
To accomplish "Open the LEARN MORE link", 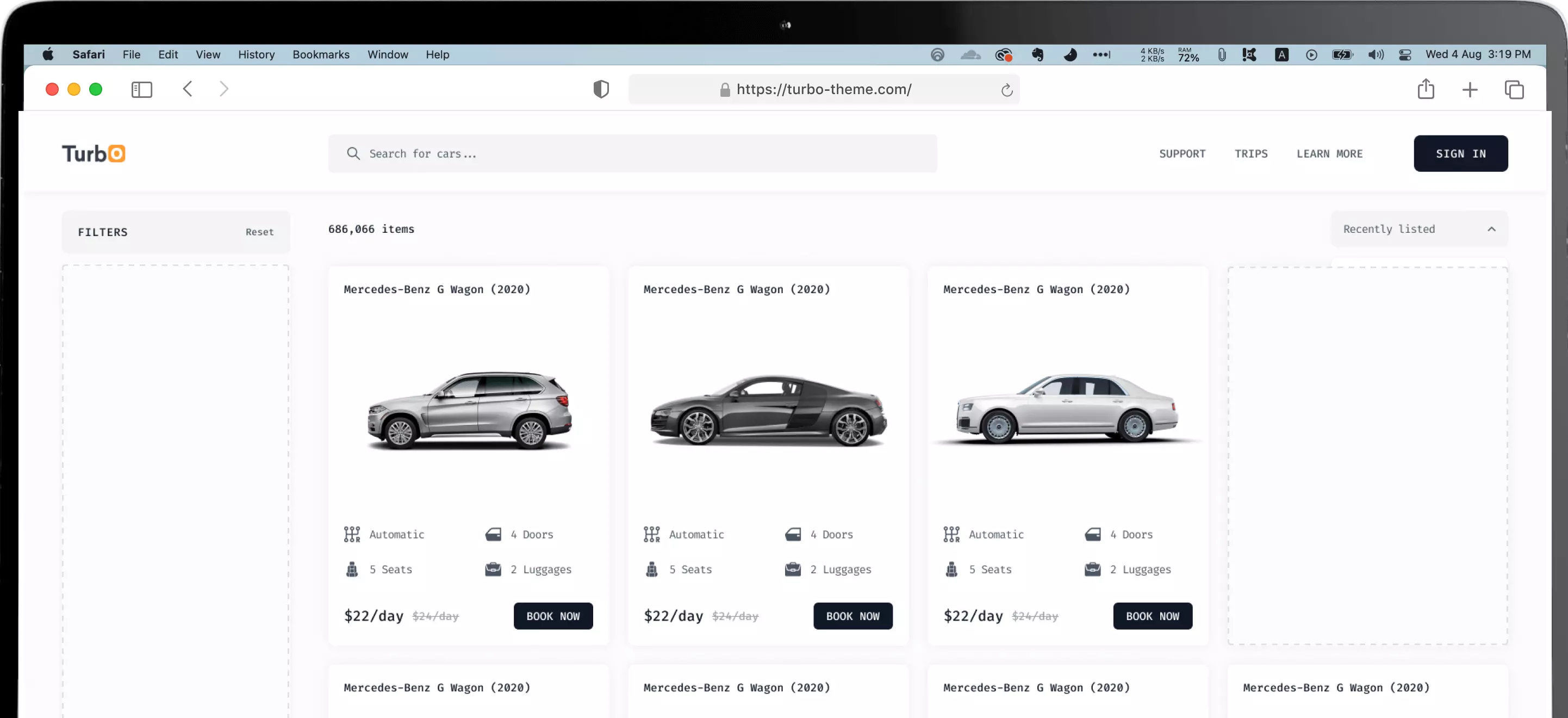I will (1329, 153).
